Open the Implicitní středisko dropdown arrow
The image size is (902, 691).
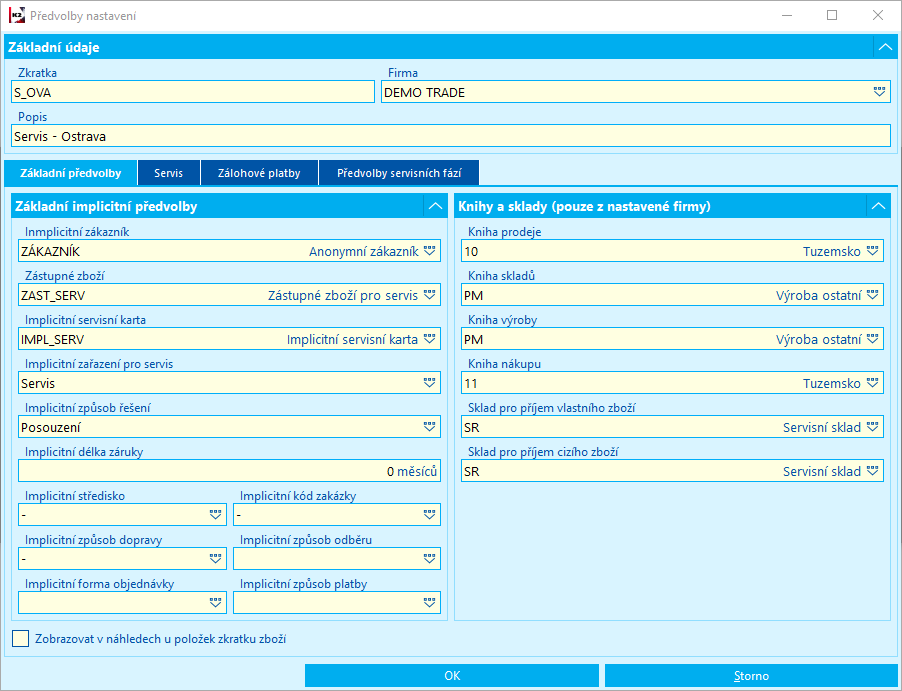pyautogui.click(x=215, y=515)
